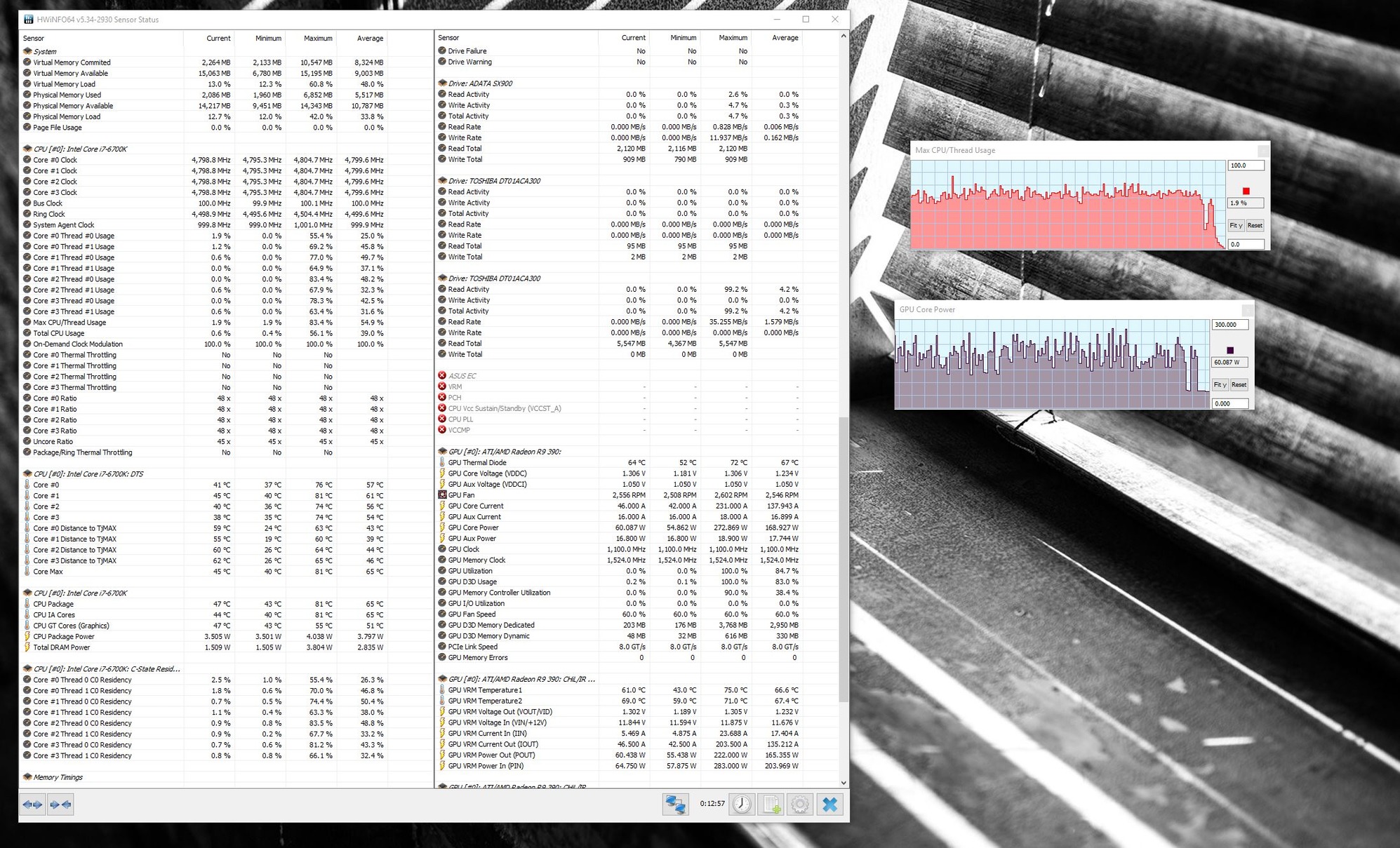Click the lightning icon beside GPU Core Voltage (VDDC)
The width and height of the screenshot is (1400, 848).
[x=442, y=473]
